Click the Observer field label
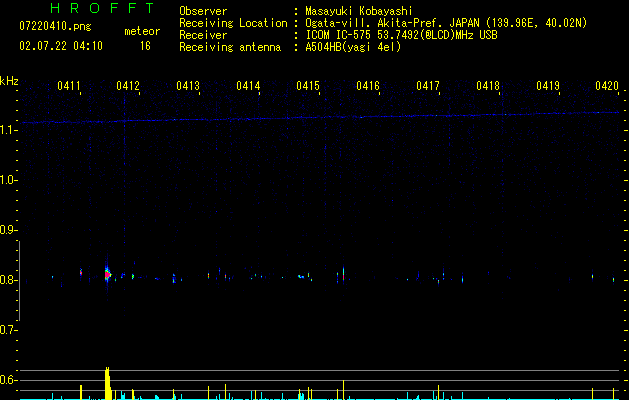This screenshot has width=629, height=400. (x=203, y=11)
